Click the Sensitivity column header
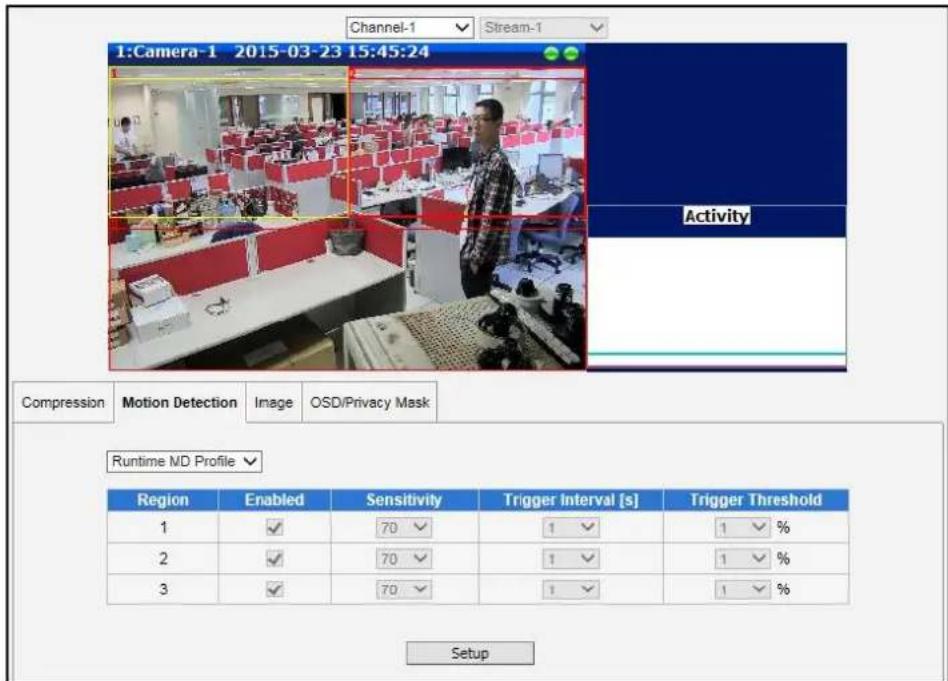948x681 pixels. pyautogui.click(x=404, y=500)
